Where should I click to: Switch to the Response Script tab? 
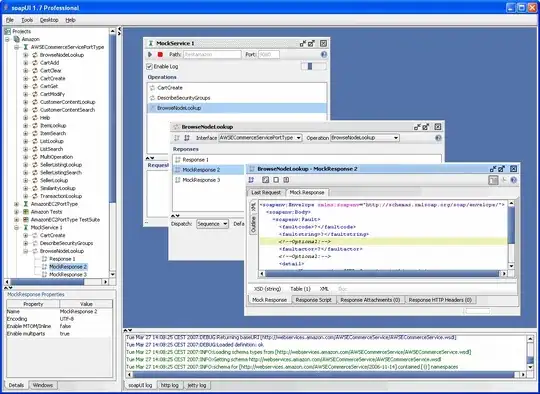click(x=313, y=300)
